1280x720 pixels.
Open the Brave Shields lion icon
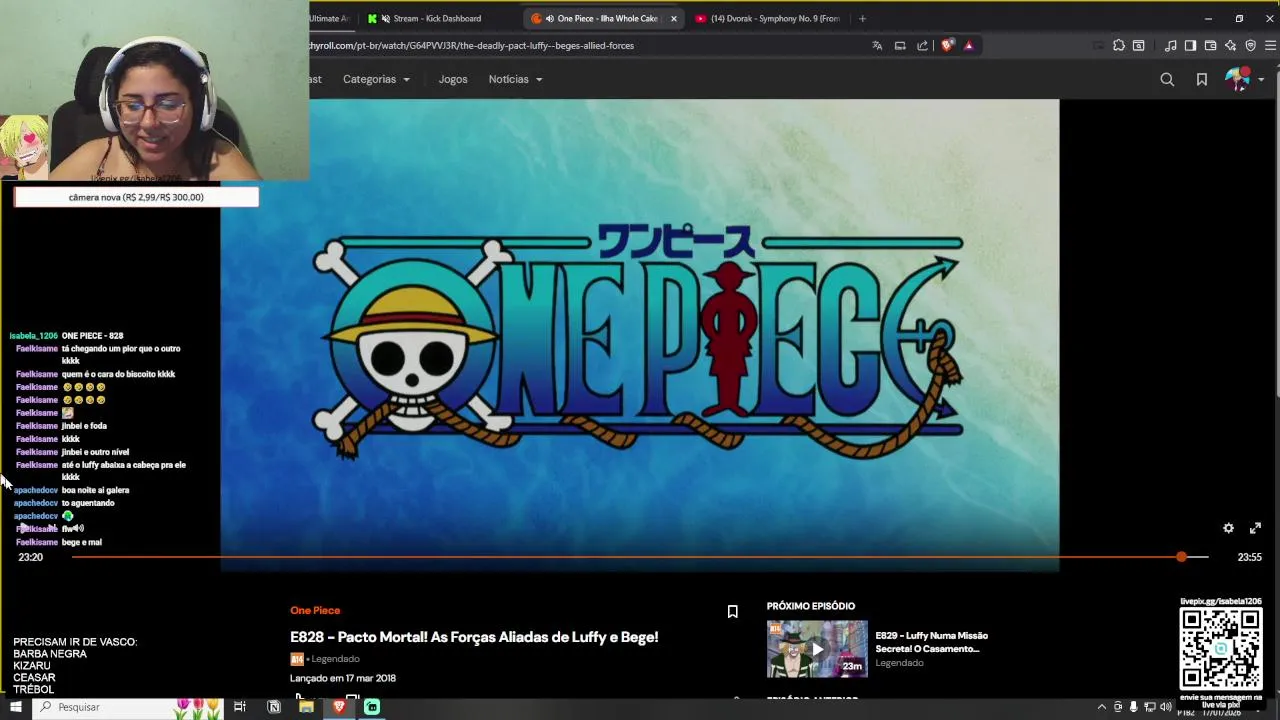(947, 45)
